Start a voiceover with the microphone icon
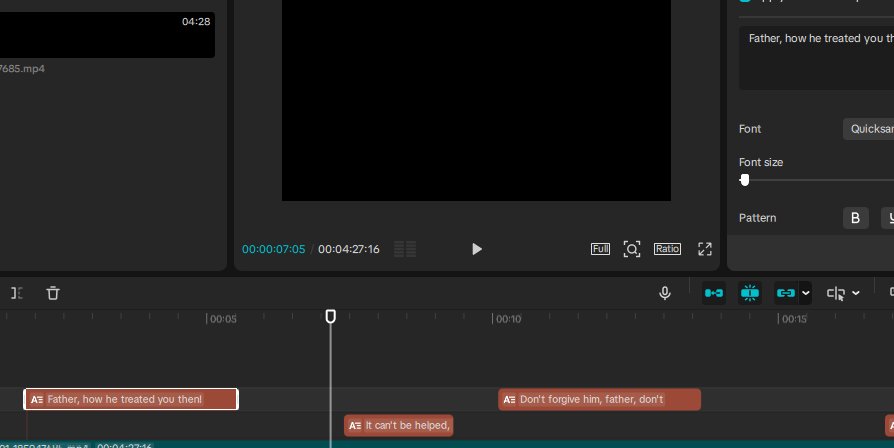Viewport: 894px width, 448px height. (665, 293)
